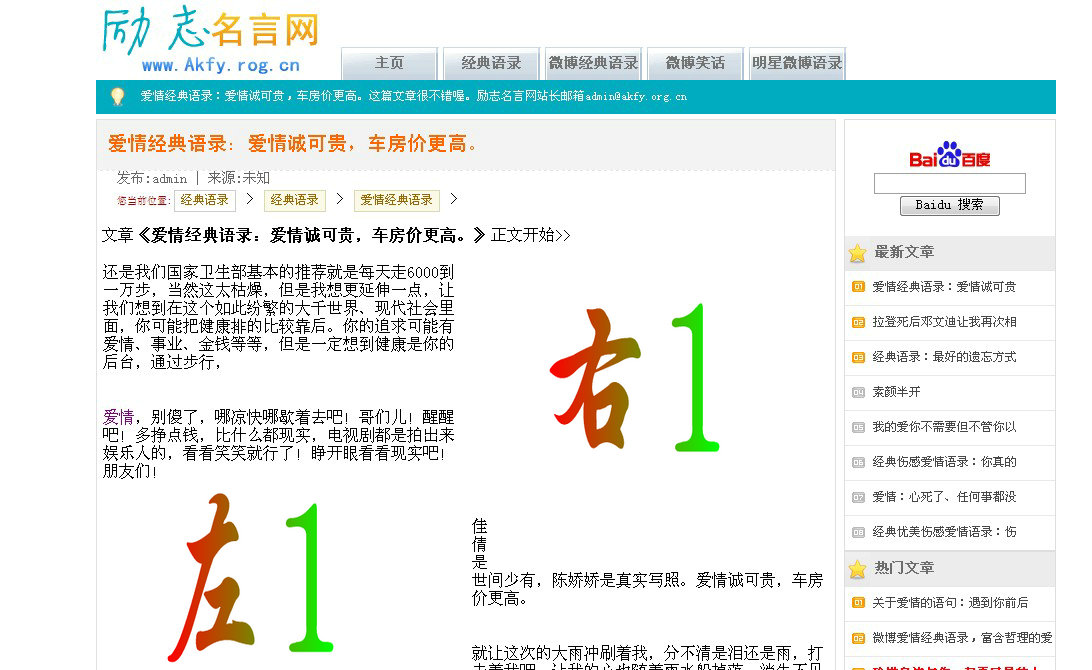Open the 主页 navigation tab

(x=389, y=63)
